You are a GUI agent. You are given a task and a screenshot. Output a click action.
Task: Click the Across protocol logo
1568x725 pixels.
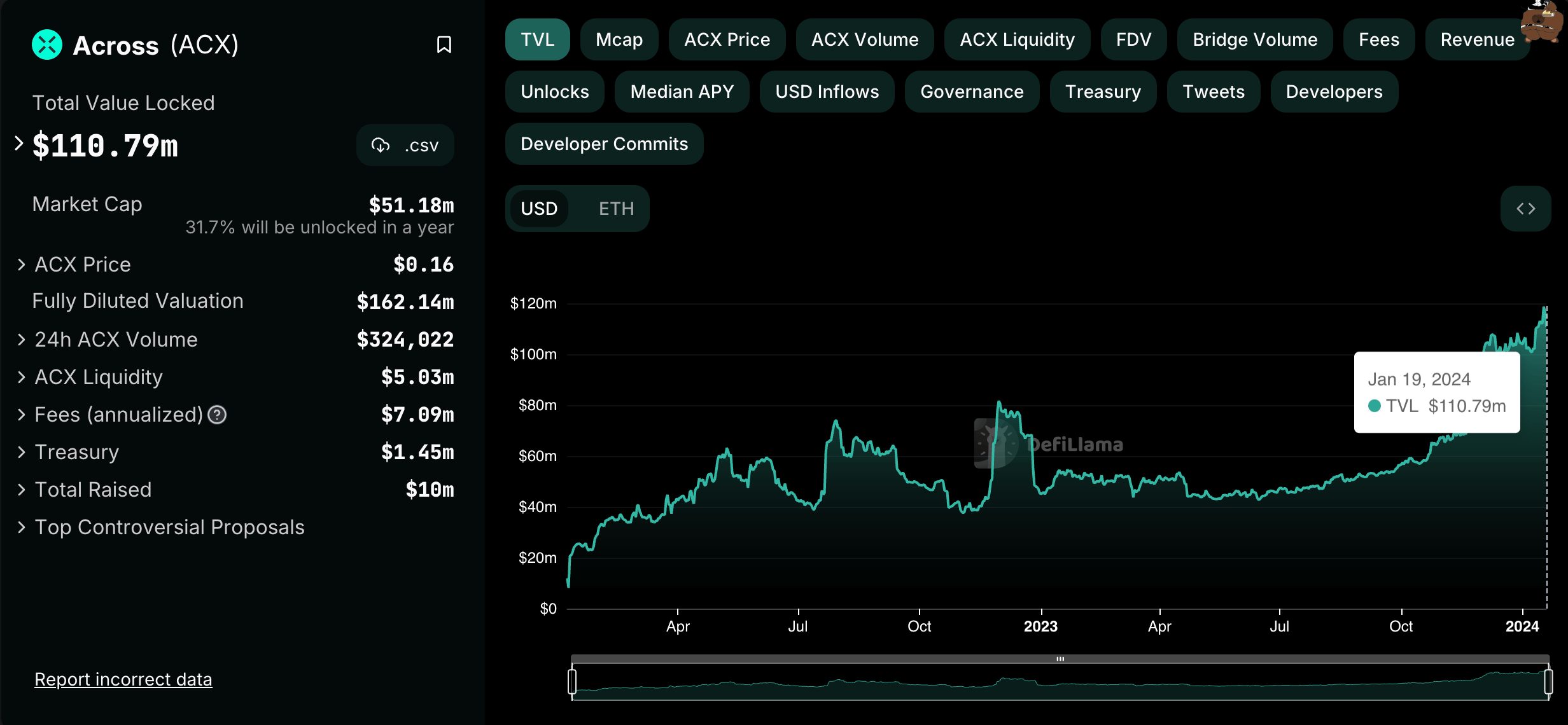47,45
